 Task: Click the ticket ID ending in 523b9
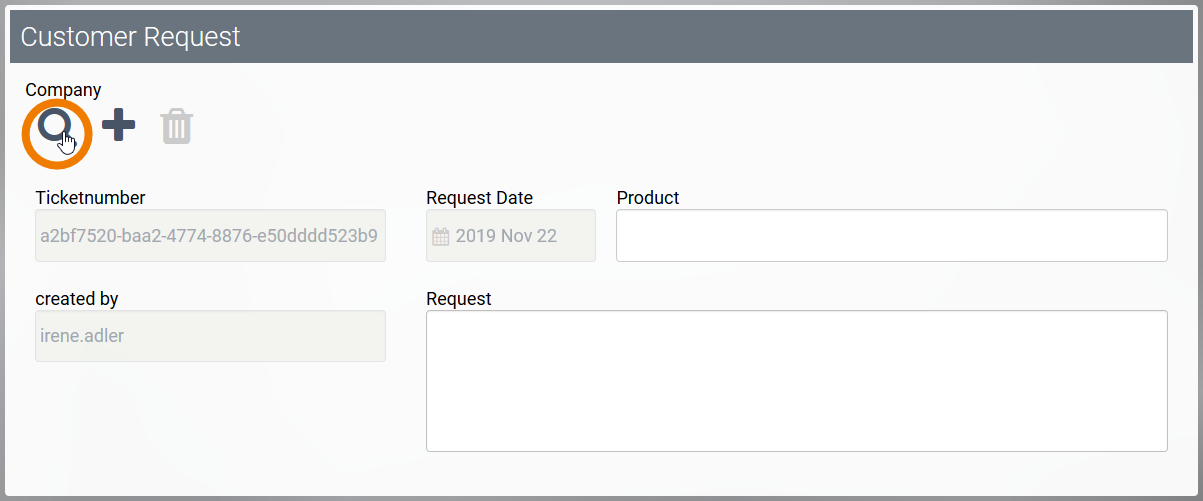[209, 237]
